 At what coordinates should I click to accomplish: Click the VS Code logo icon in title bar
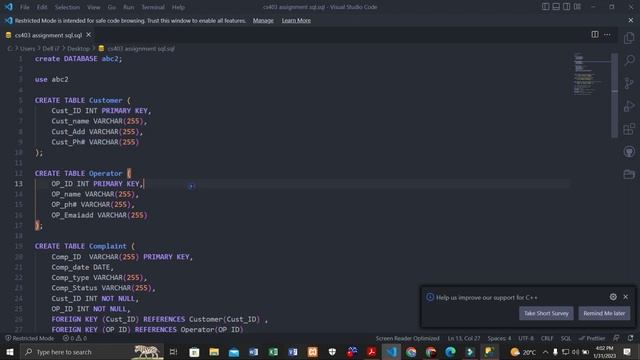click(x=9, y=7)
